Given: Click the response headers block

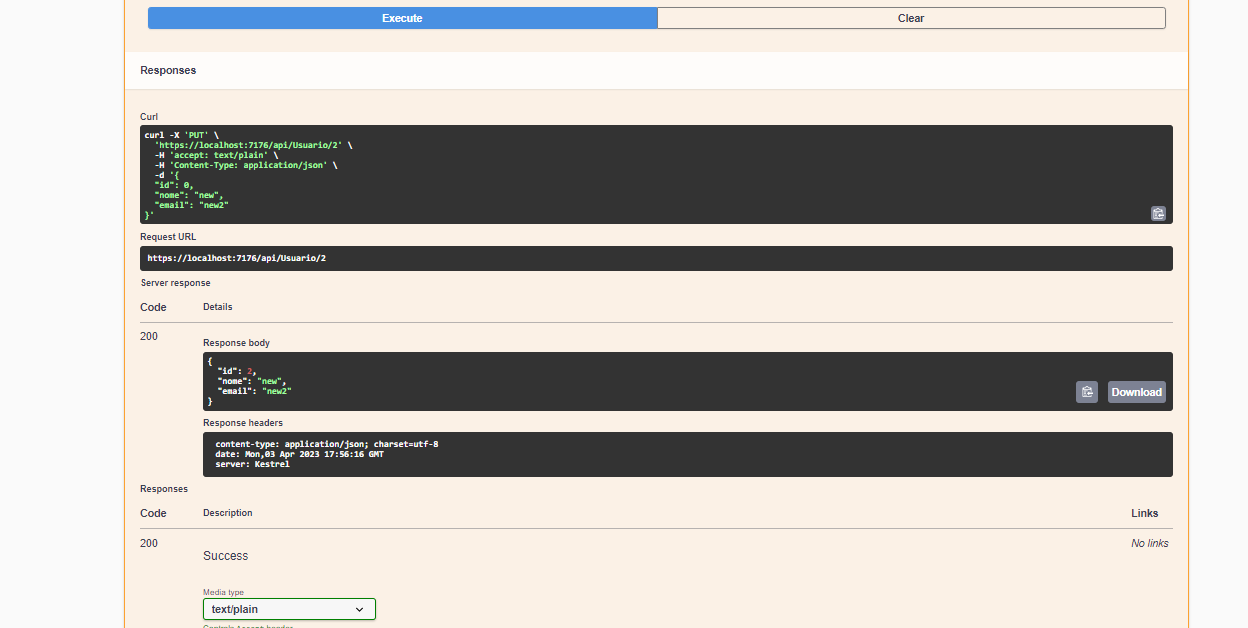Looking at the screenshot, I should click(x=688, y=454).
